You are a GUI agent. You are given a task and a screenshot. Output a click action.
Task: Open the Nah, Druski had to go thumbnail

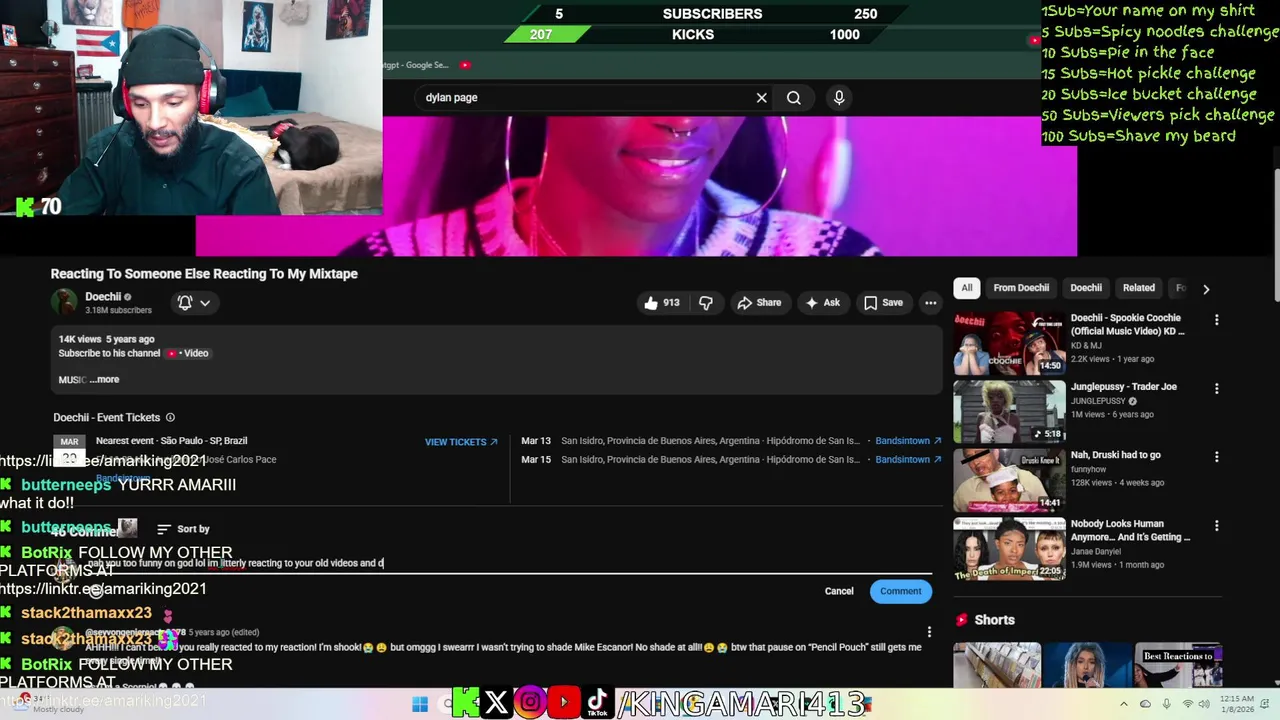point(1009,480)
